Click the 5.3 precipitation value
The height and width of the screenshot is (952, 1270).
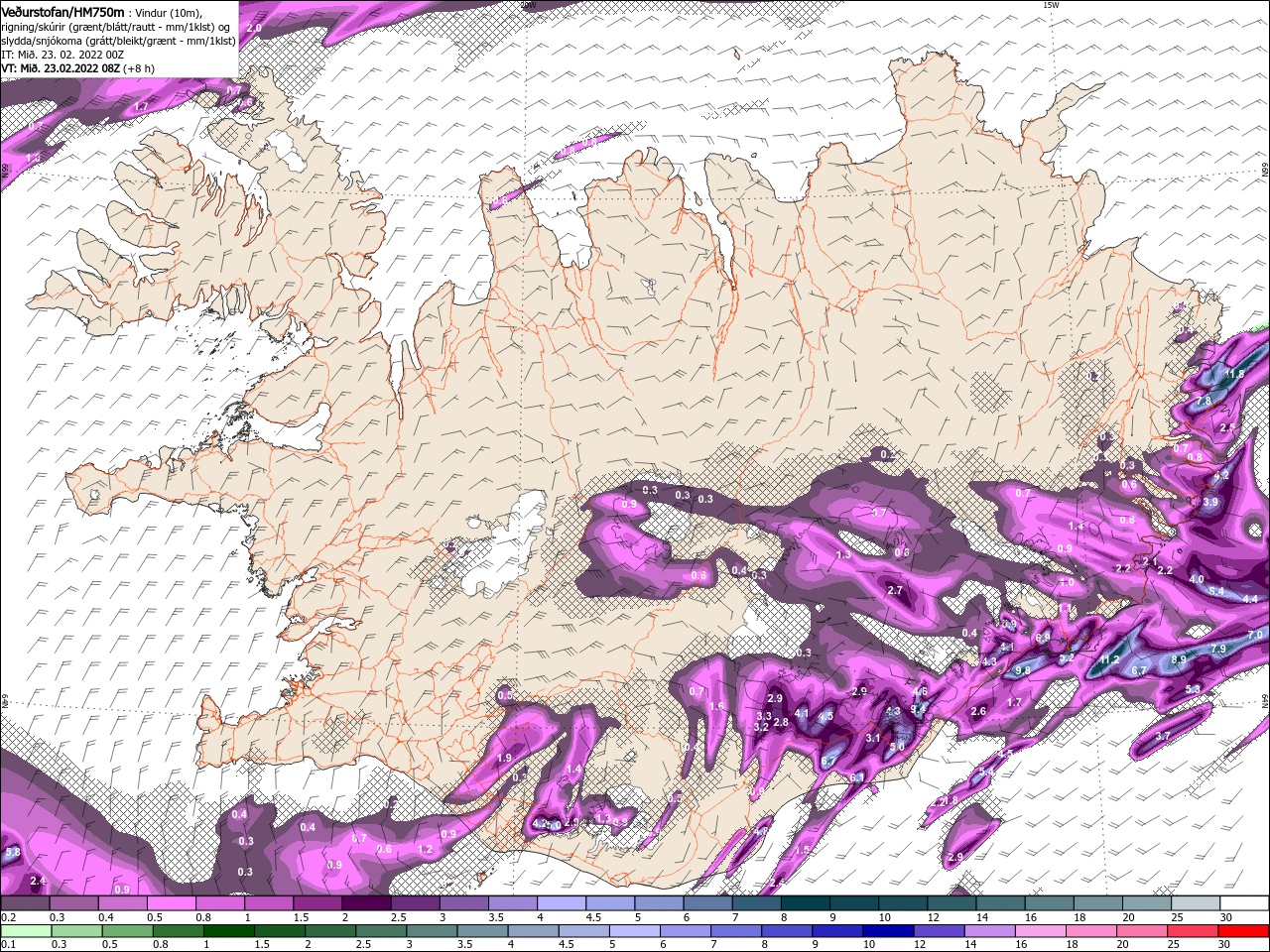pyautogui.click(x=1193, y=689)
